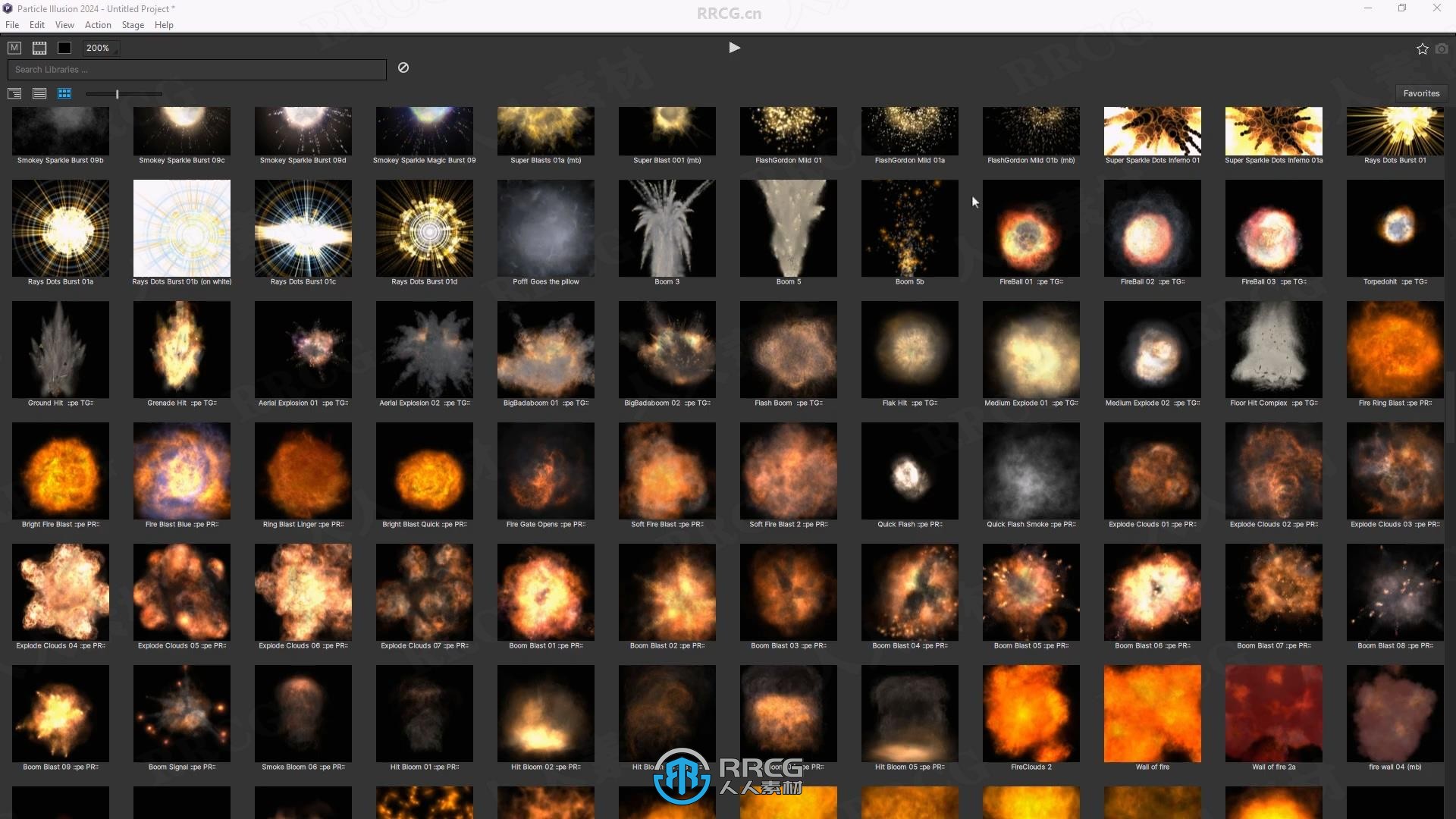Select Super Blasts 01a (mb) thumbnail
1456x819 pixels.
(546, 131)
